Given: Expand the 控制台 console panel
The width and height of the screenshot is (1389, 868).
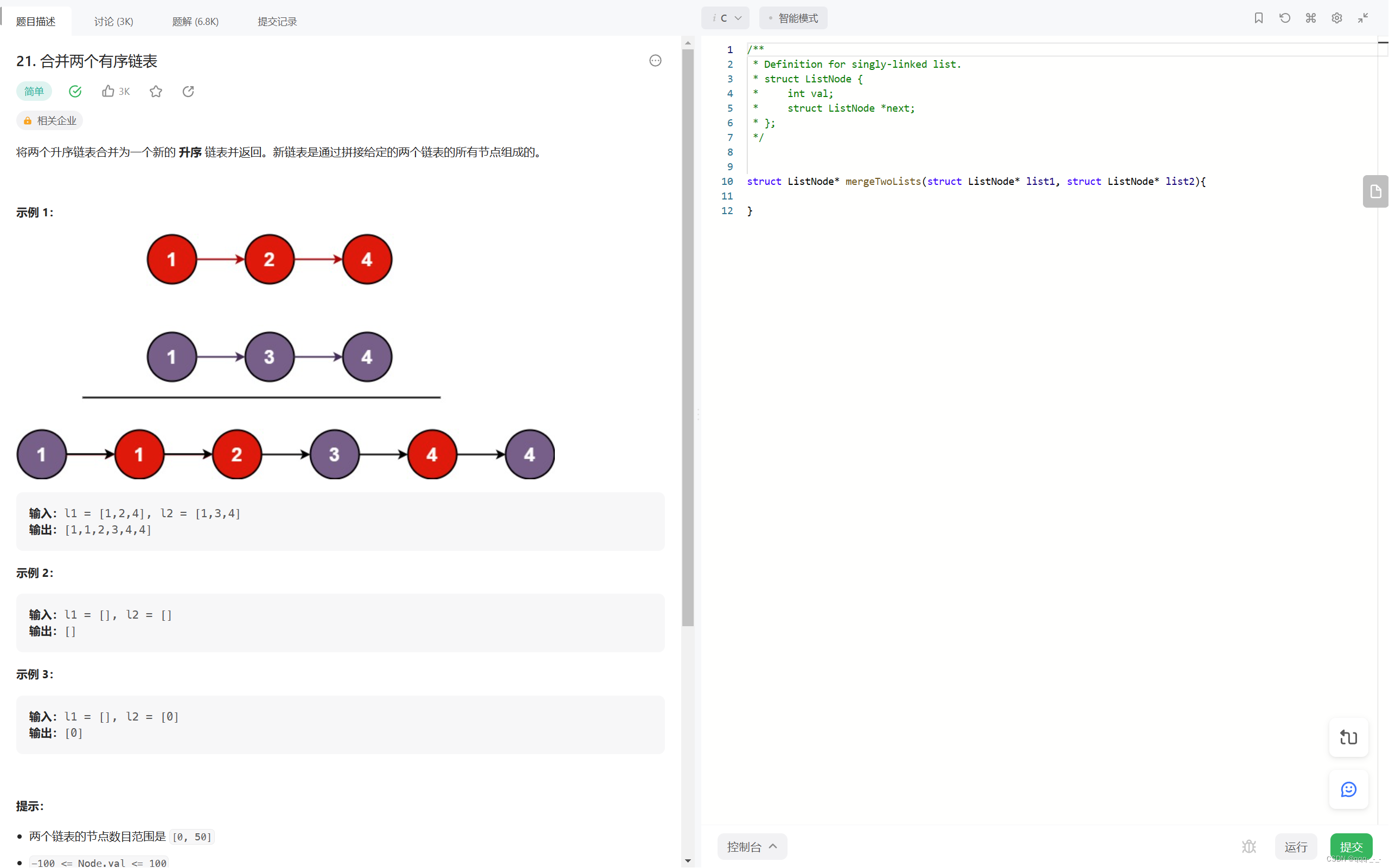Looking at the screenshot, I should point(752,847).
